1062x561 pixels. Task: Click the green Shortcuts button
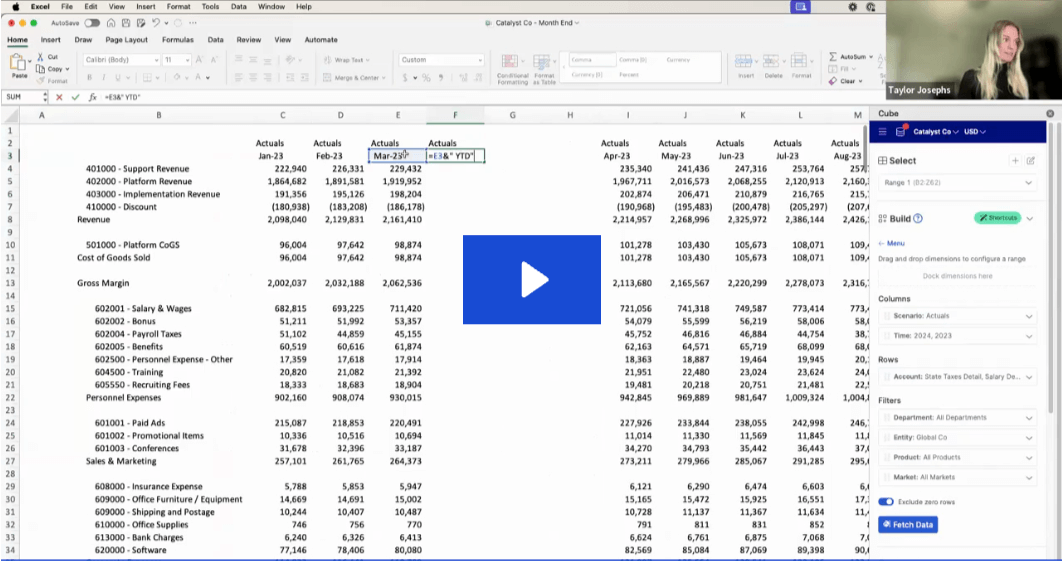click(x=996, y=218)
